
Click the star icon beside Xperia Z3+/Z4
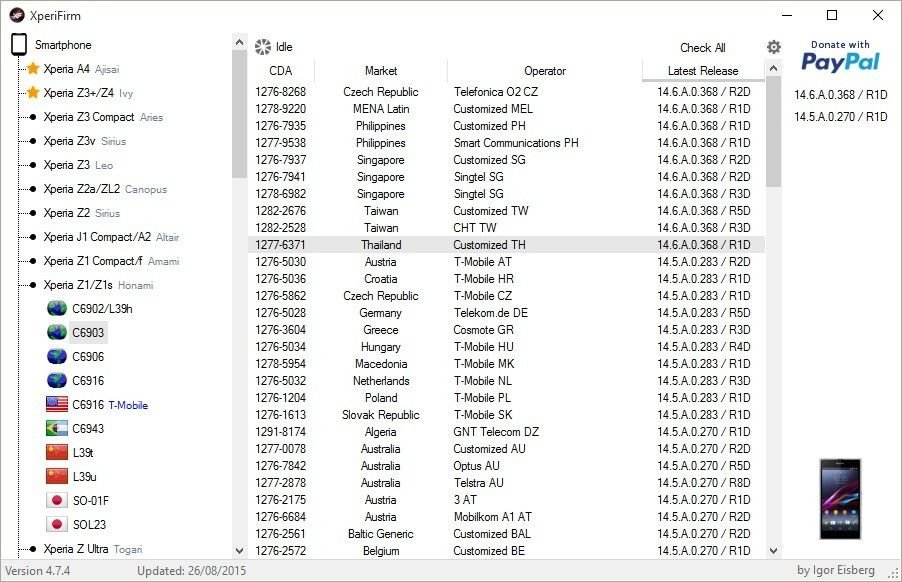tap(33, 93)
